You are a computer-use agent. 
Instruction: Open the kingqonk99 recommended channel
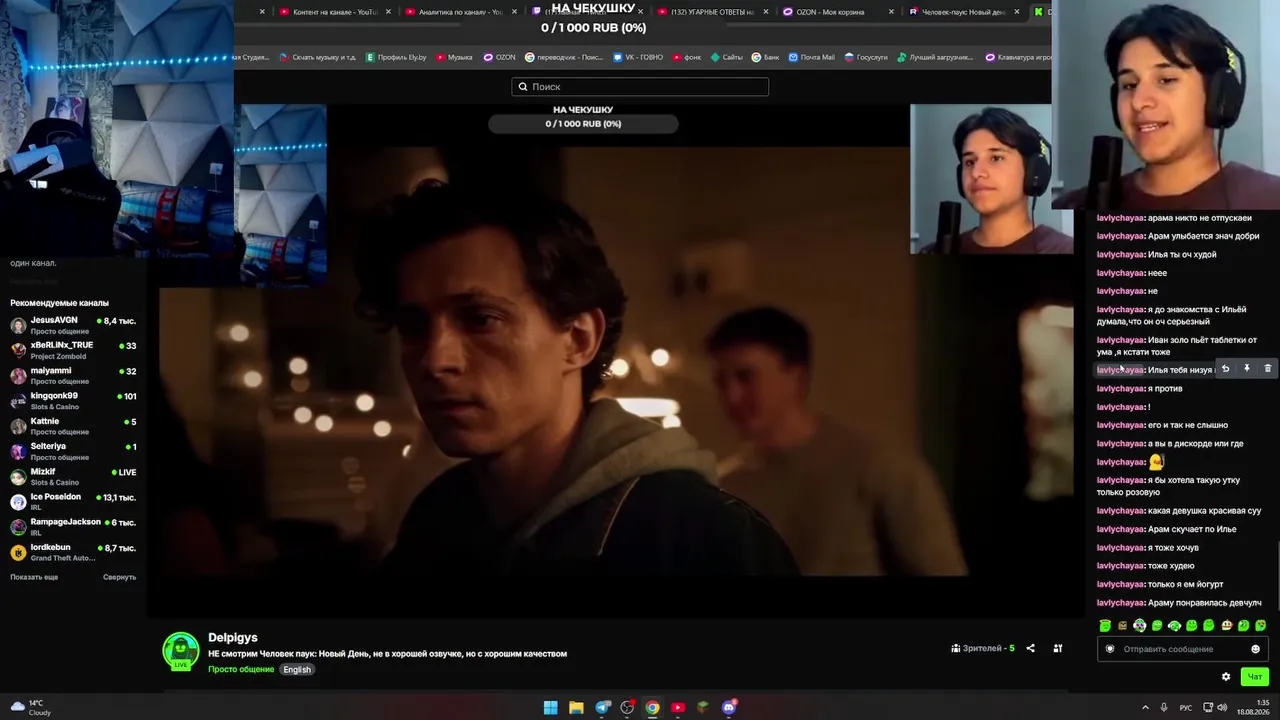tap(73, 401)
